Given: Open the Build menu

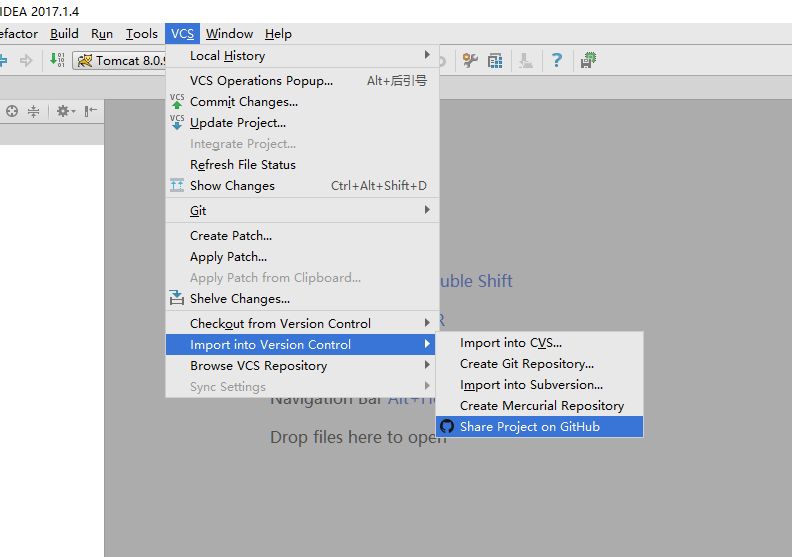Looking at the screenshot, I should point(64,34).
